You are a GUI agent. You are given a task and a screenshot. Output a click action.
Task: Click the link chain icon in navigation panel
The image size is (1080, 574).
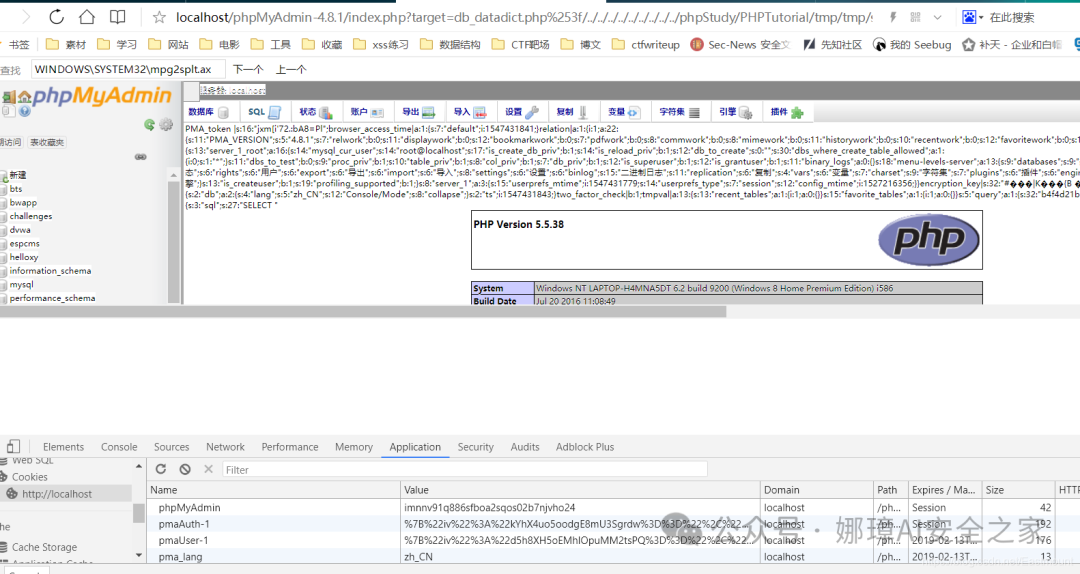pyautogui.click(x=141, y=157)
